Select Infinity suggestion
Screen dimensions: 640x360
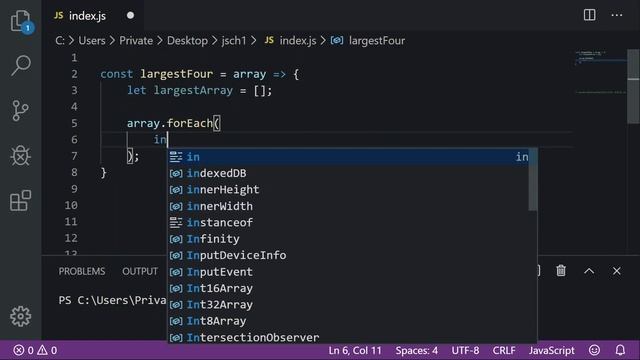348,239
